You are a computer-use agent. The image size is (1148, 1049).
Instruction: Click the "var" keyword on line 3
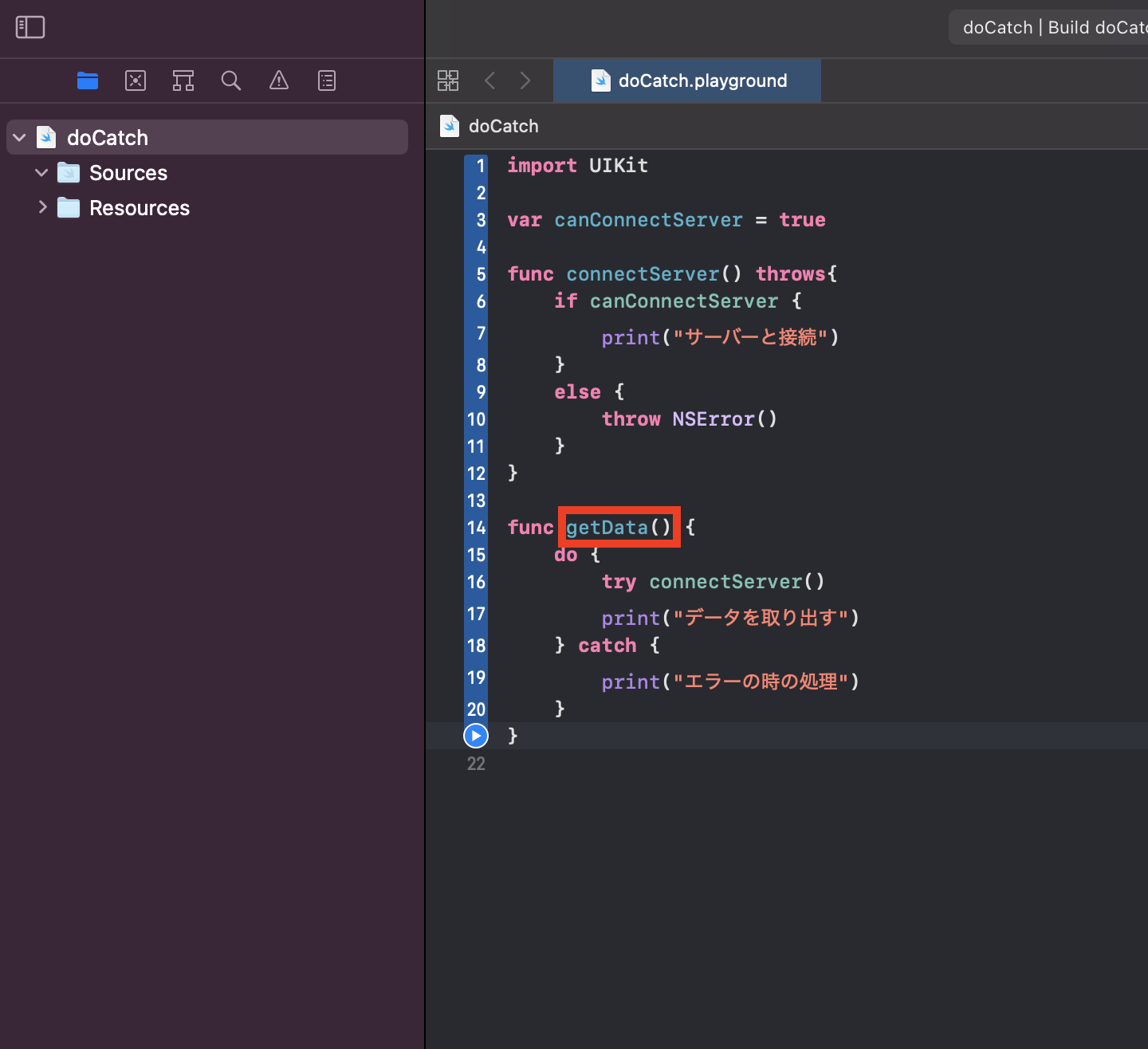(525, 220)
